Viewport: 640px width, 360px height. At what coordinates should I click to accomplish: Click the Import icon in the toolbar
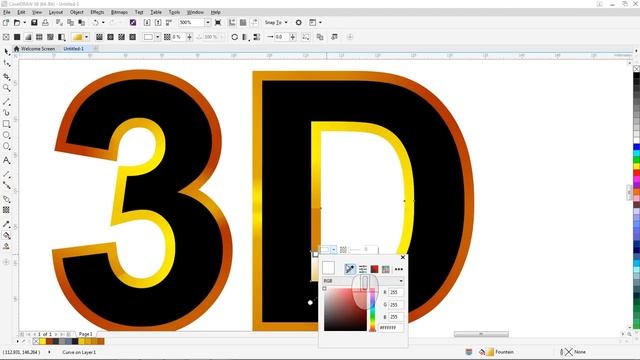(147, 22)
